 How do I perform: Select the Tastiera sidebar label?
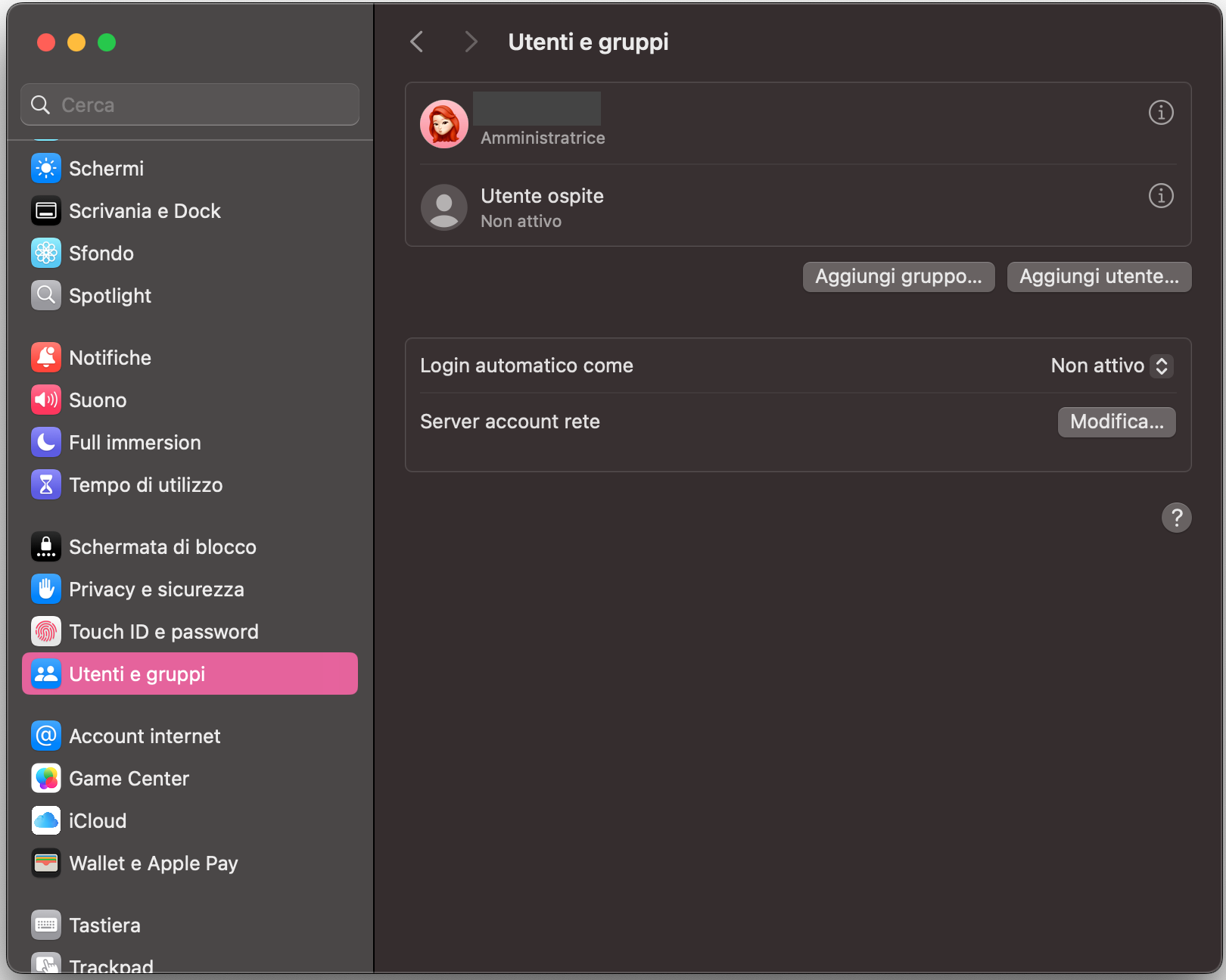[x=104, y=926]
